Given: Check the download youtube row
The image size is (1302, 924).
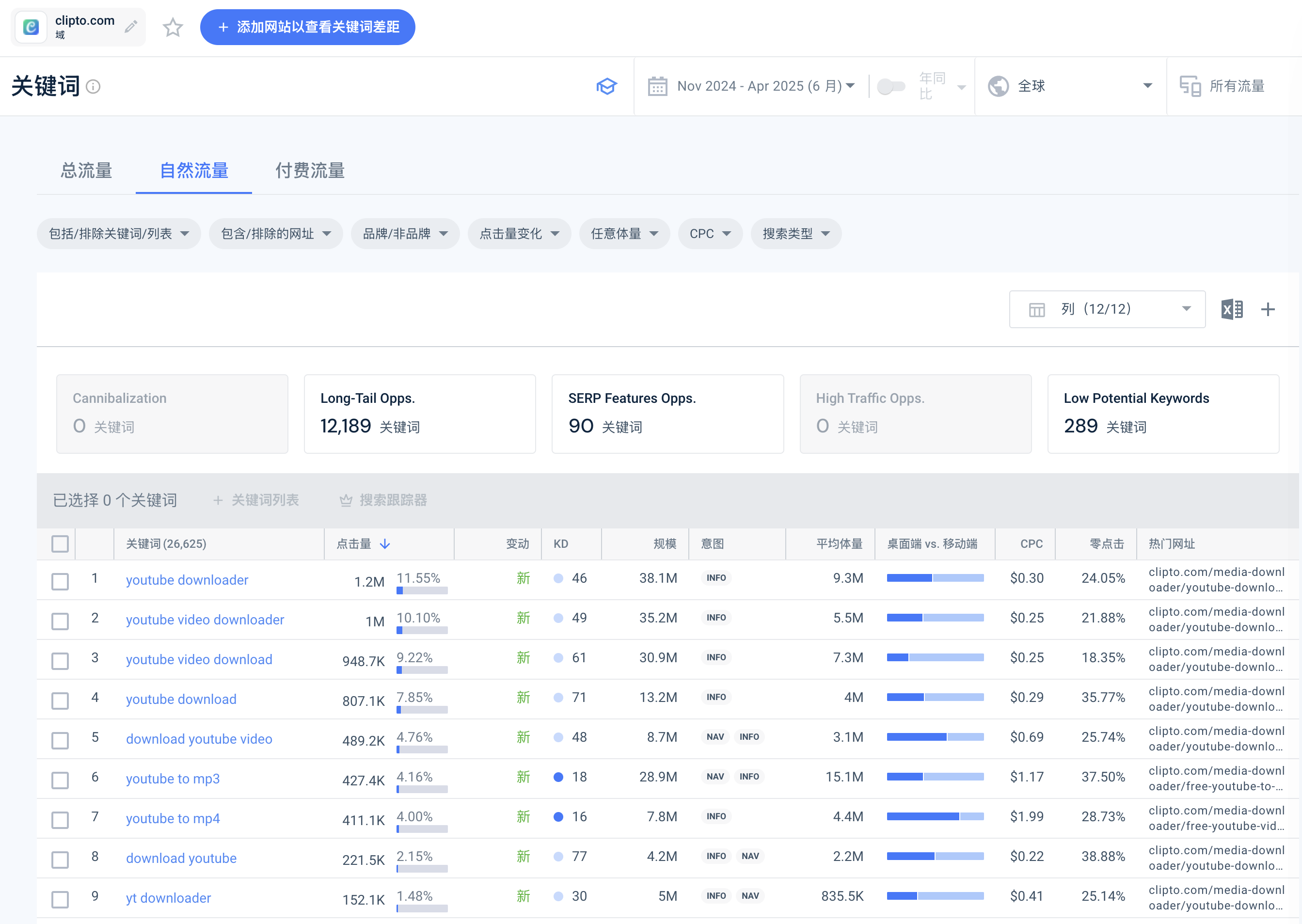Looking at the screenshot, I should pos(60,860).
